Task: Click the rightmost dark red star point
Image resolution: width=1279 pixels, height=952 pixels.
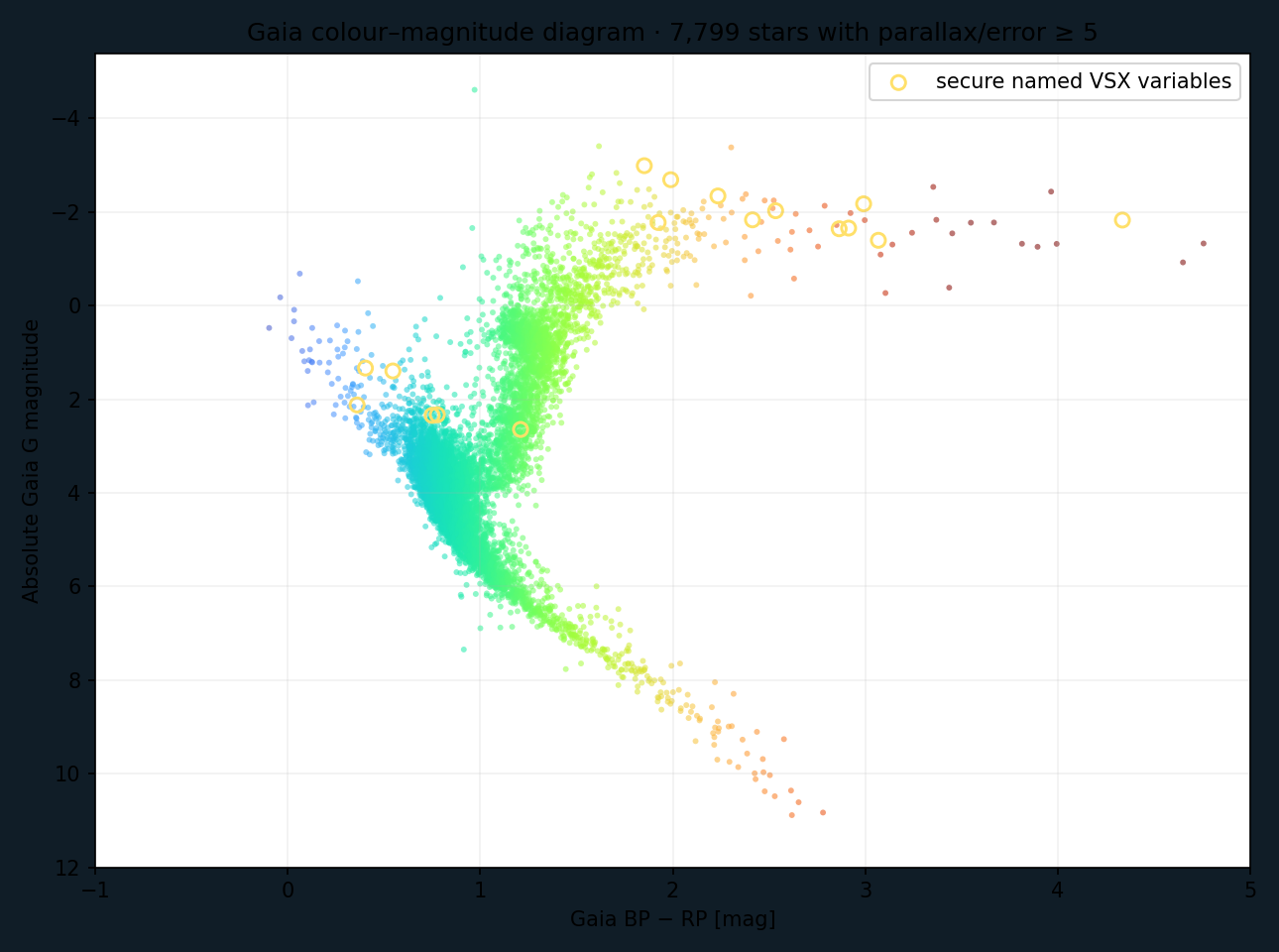Action: point(1204,243)
